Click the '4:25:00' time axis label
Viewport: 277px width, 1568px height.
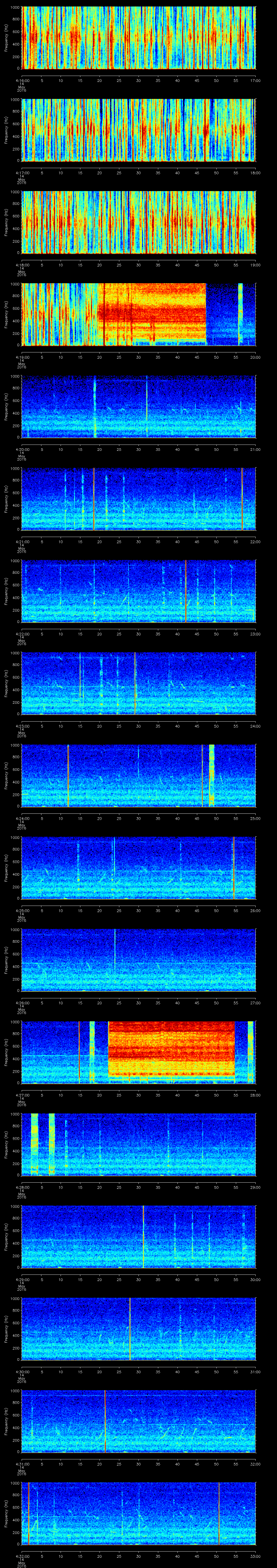(22, 910)
